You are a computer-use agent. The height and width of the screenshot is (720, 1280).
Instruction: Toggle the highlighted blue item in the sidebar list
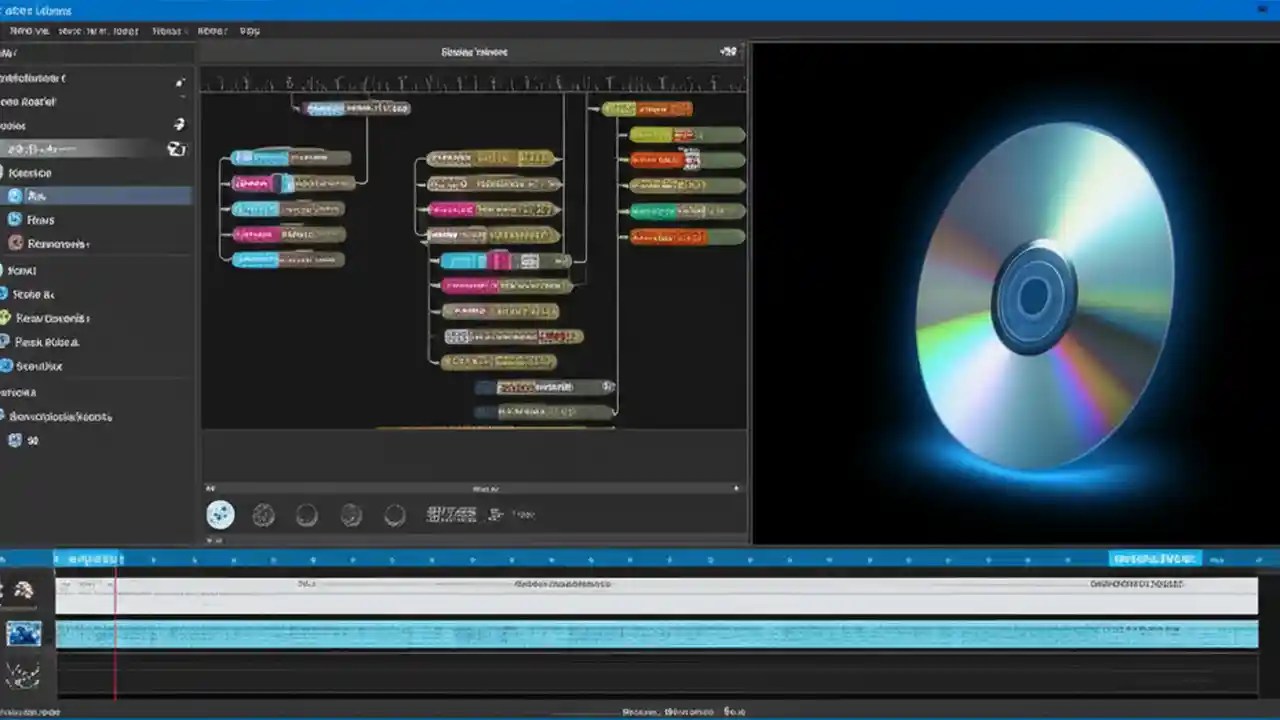[x=97, y=195]
